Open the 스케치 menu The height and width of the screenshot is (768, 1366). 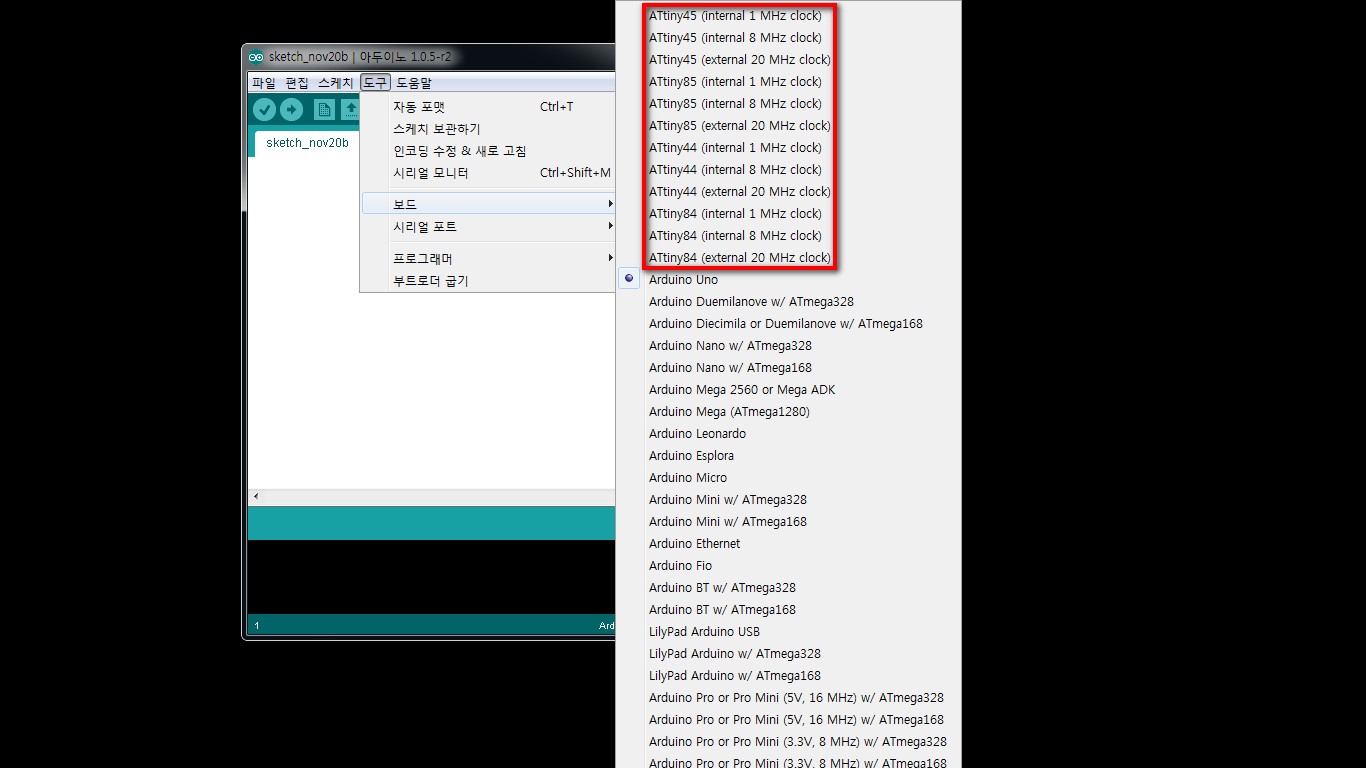tap(336, 83)
